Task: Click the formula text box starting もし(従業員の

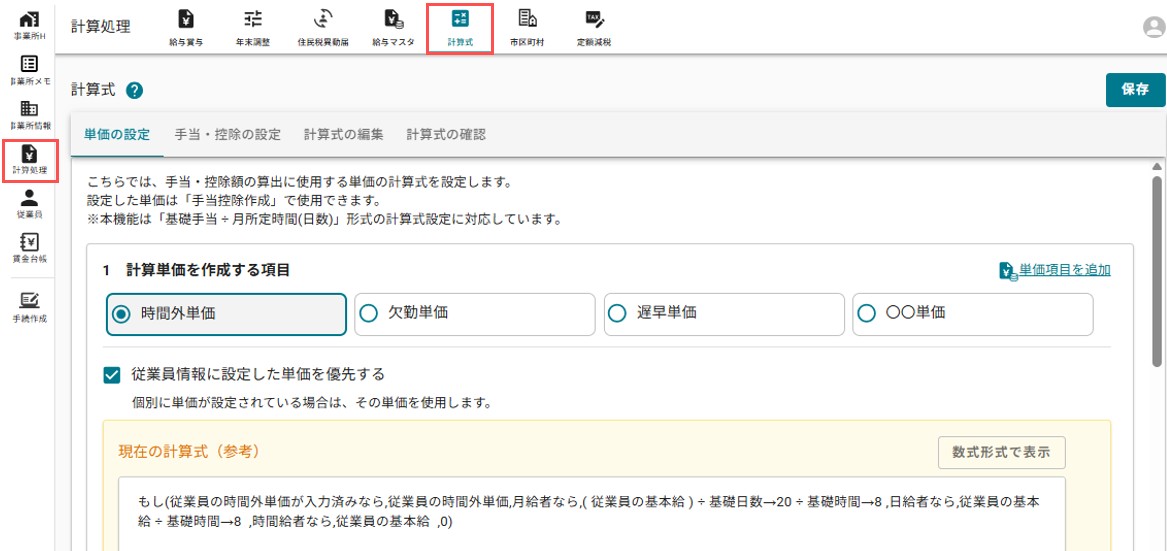Action: coord(592,514)
